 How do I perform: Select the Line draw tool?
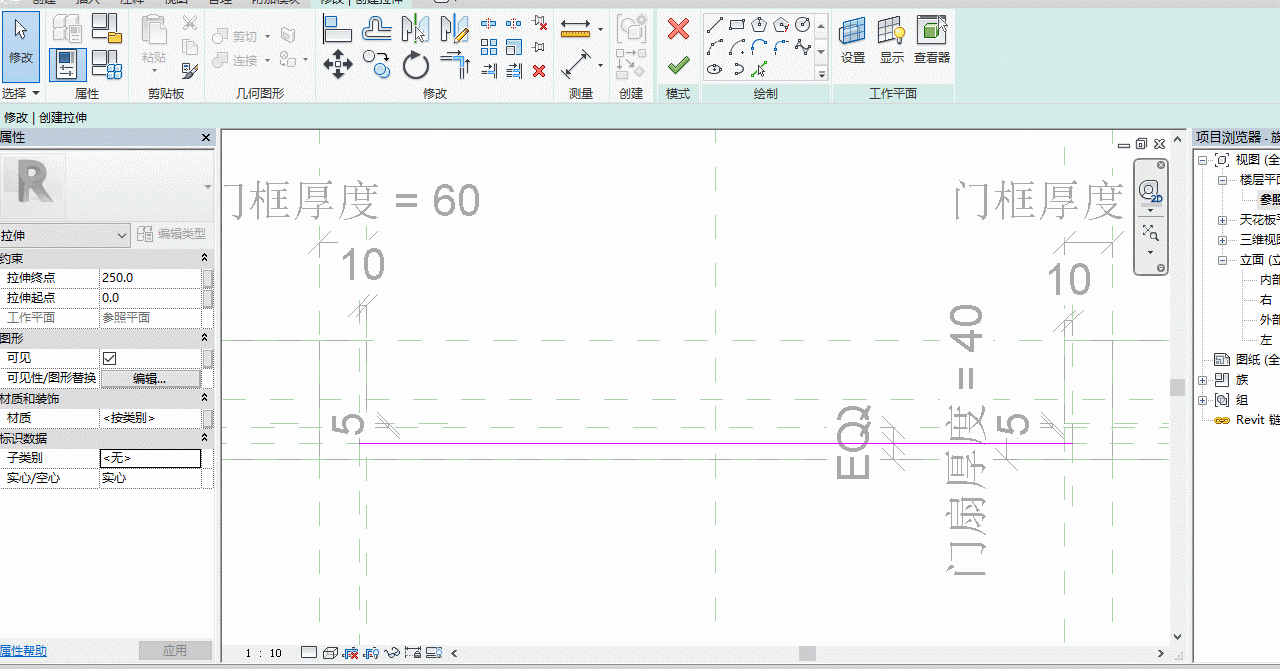715,24
